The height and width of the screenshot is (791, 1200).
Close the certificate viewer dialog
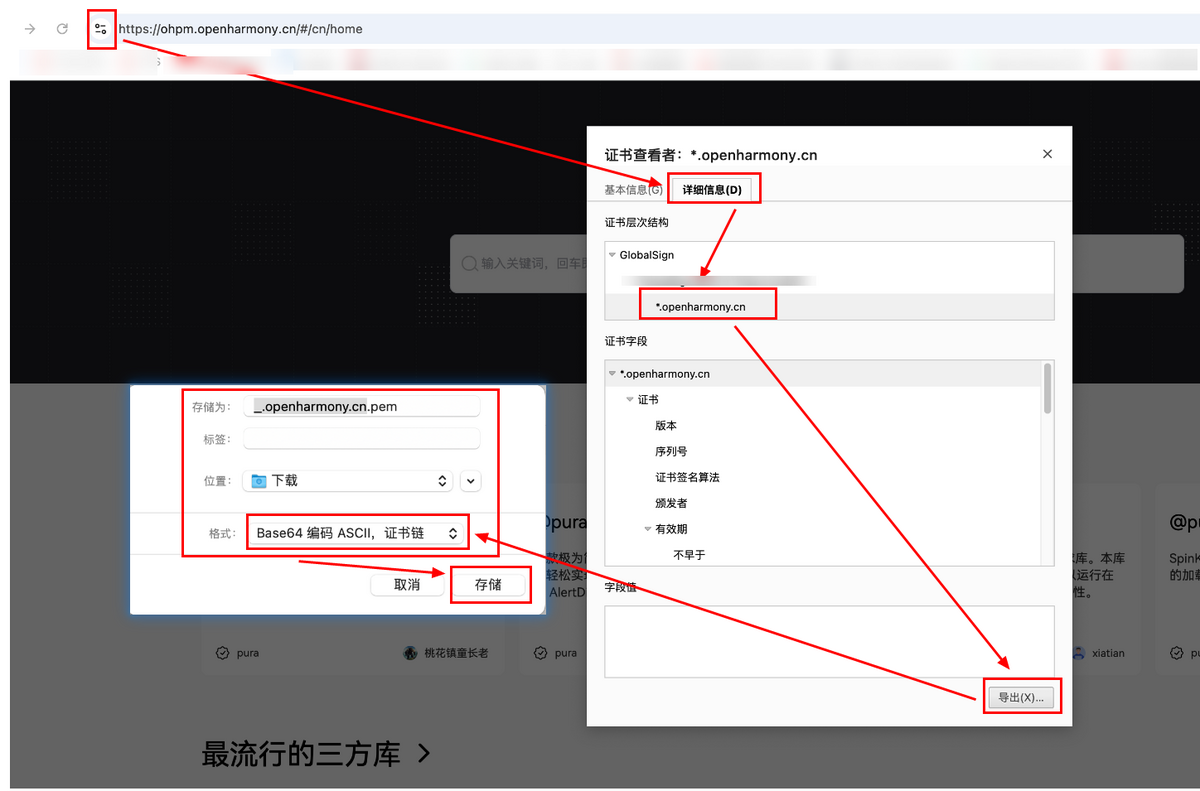tap(1047, 154)
